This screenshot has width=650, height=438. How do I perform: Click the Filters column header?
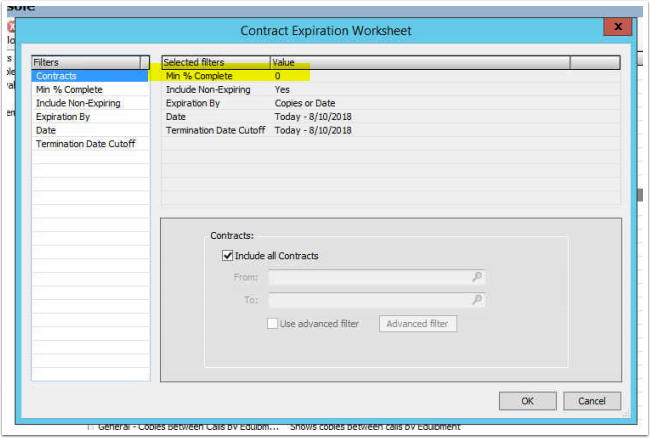86,62
